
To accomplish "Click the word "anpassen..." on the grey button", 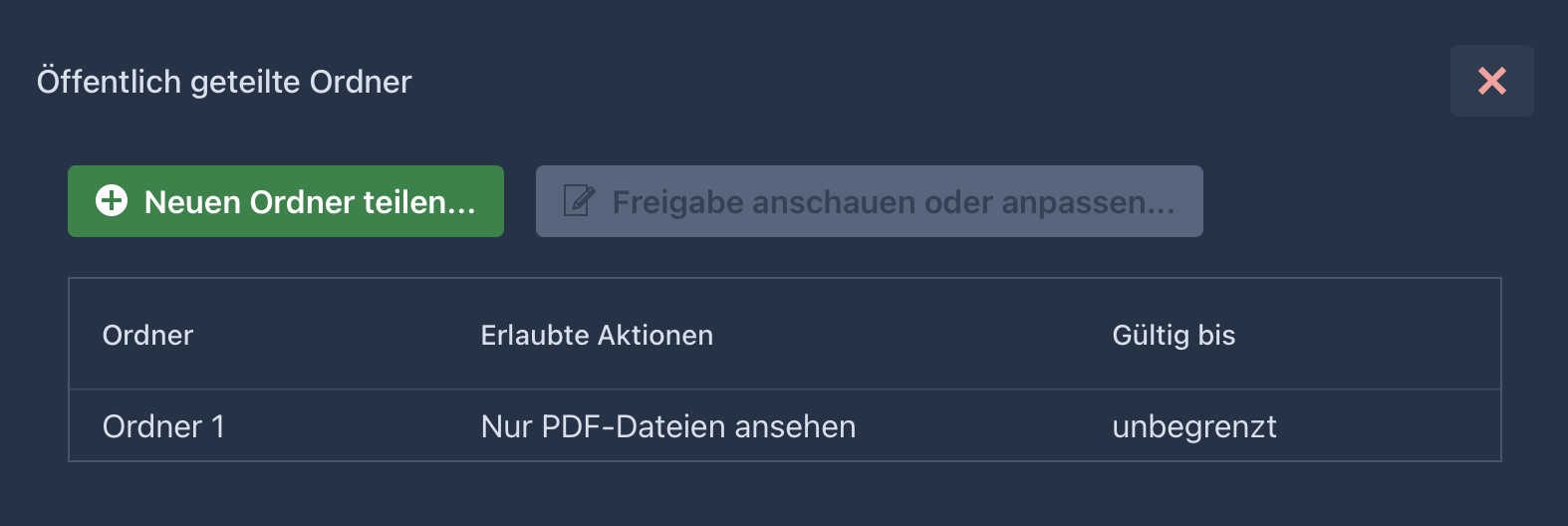I will coord(1088,202).
